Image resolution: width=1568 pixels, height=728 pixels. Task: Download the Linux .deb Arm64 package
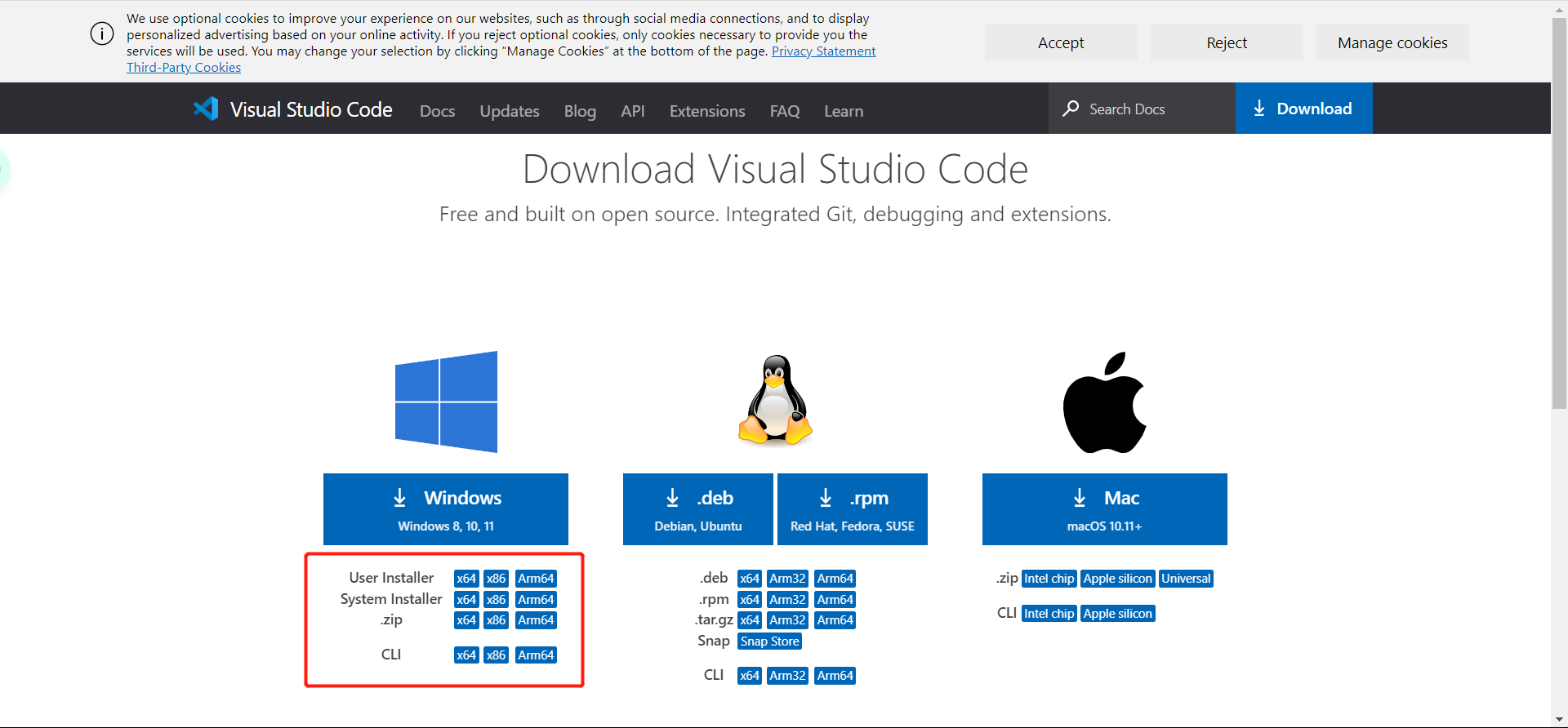coord(835,579)
